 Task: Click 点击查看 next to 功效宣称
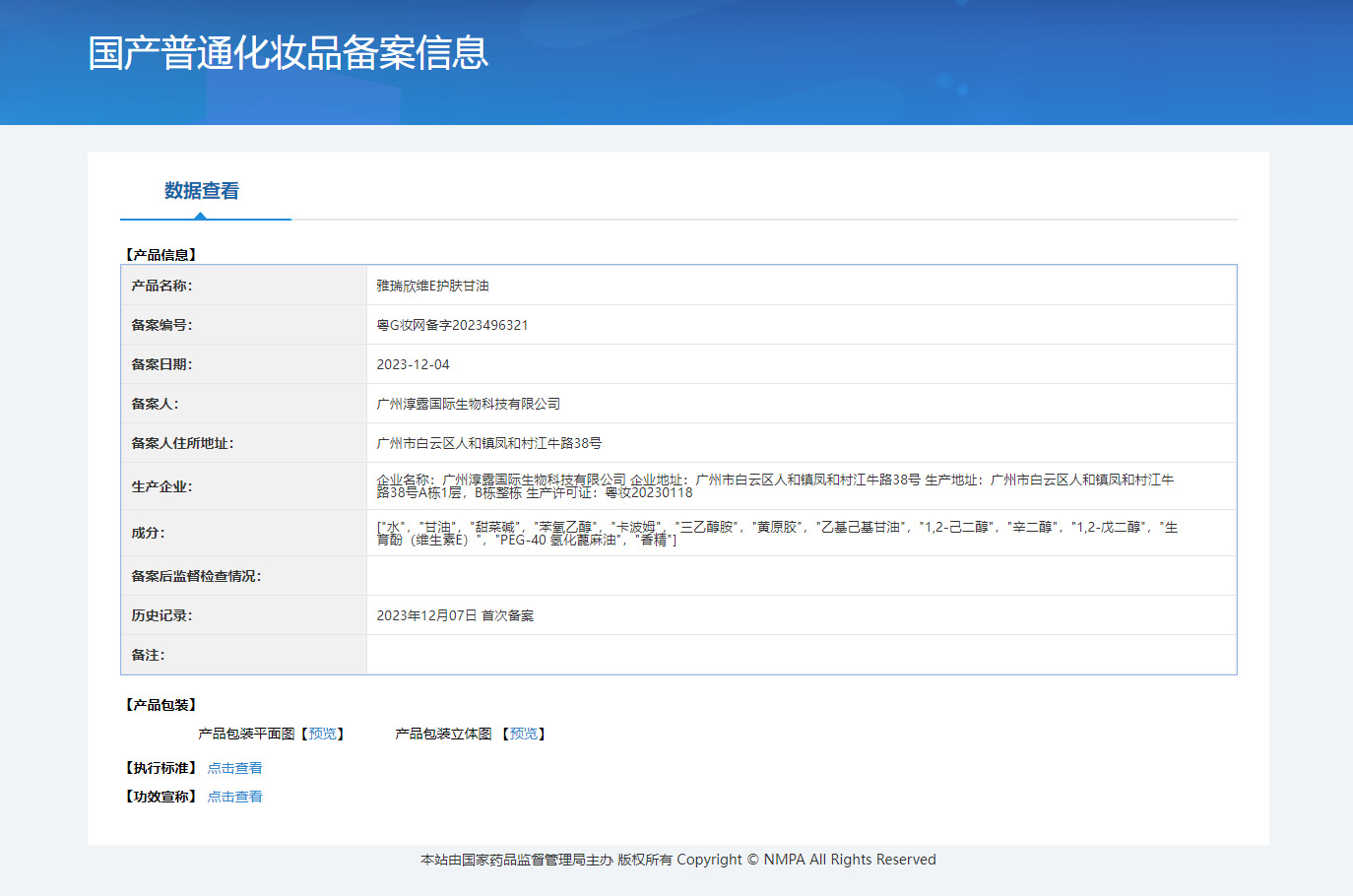pos(234,797)
